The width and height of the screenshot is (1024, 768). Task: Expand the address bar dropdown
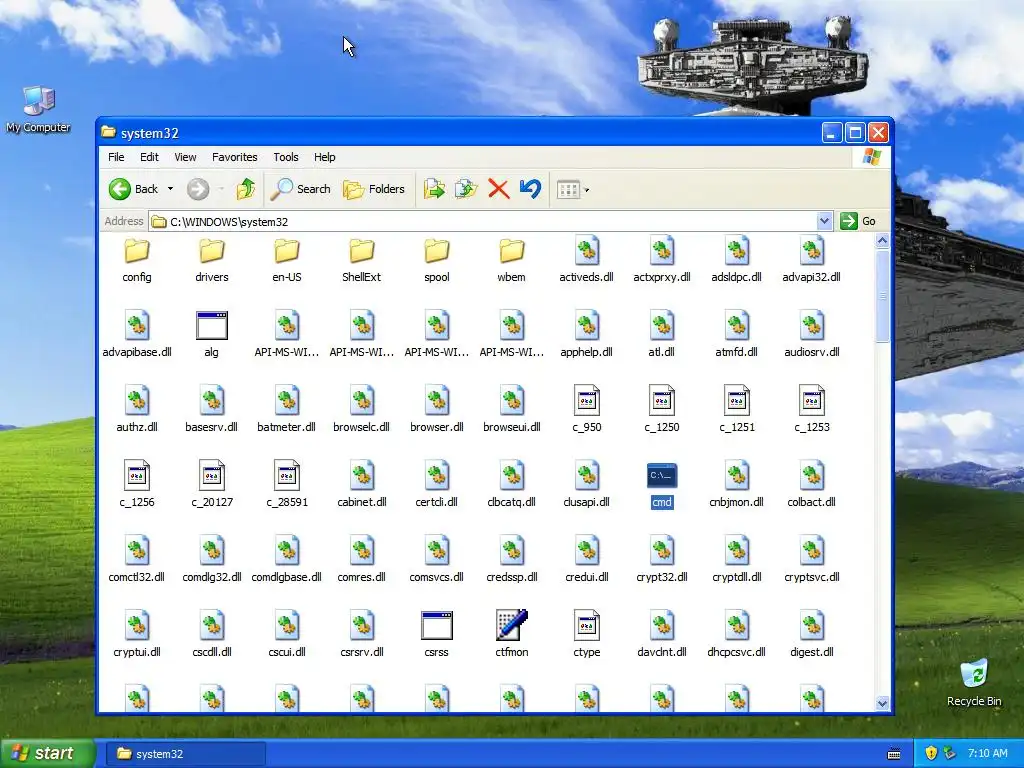tap(824, 221)
